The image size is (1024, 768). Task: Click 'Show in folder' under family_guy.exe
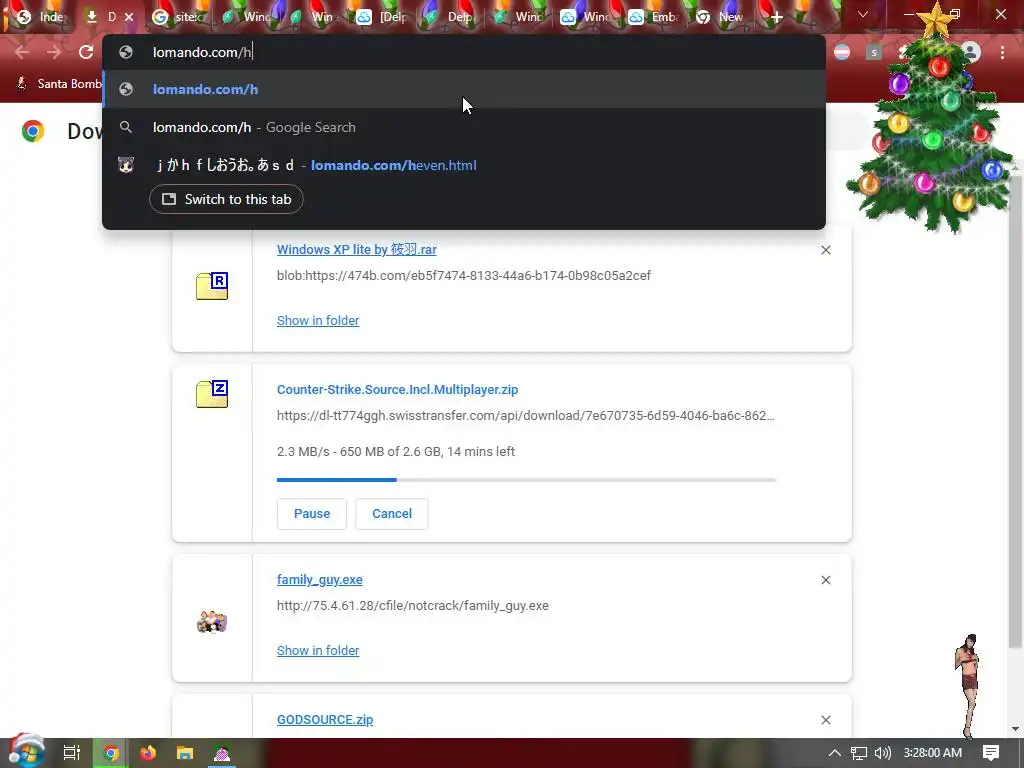[318, 650]
